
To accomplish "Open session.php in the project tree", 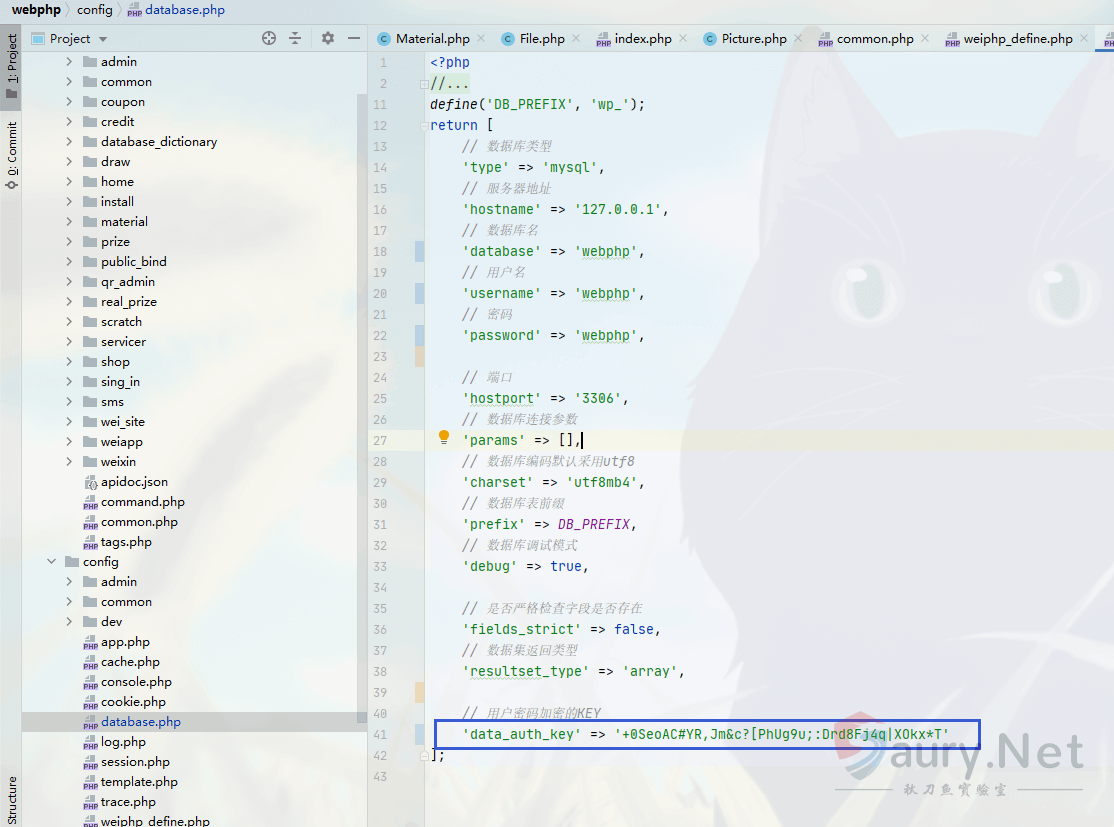I will [135, 762].
